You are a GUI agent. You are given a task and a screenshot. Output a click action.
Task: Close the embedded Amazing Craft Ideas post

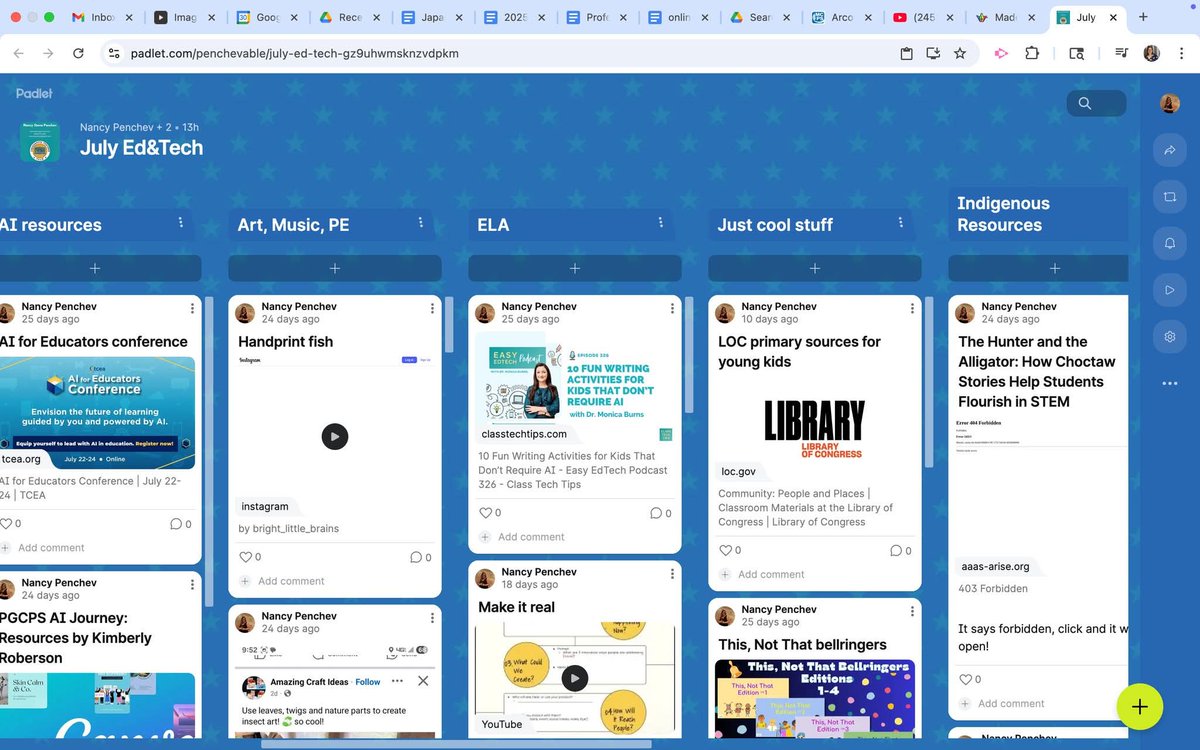click(422, 681)
